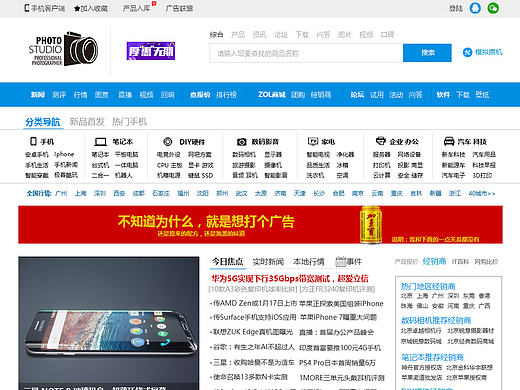This screenshot has width=520, height=390.
Task: Click the blue 搜索 search button
Action: tap(427, 53)
